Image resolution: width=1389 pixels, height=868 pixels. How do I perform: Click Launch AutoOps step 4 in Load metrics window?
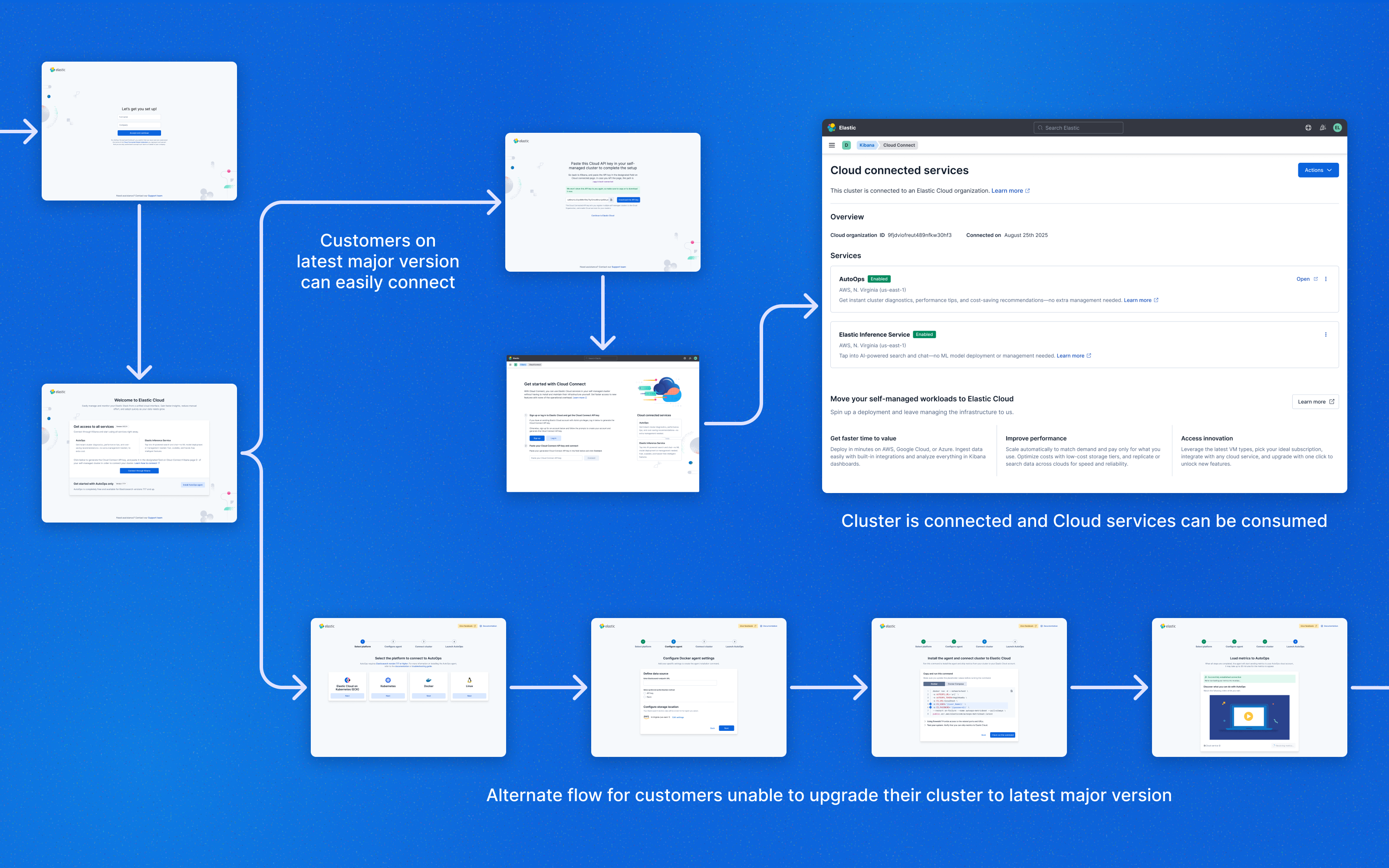click(1295, 644)
